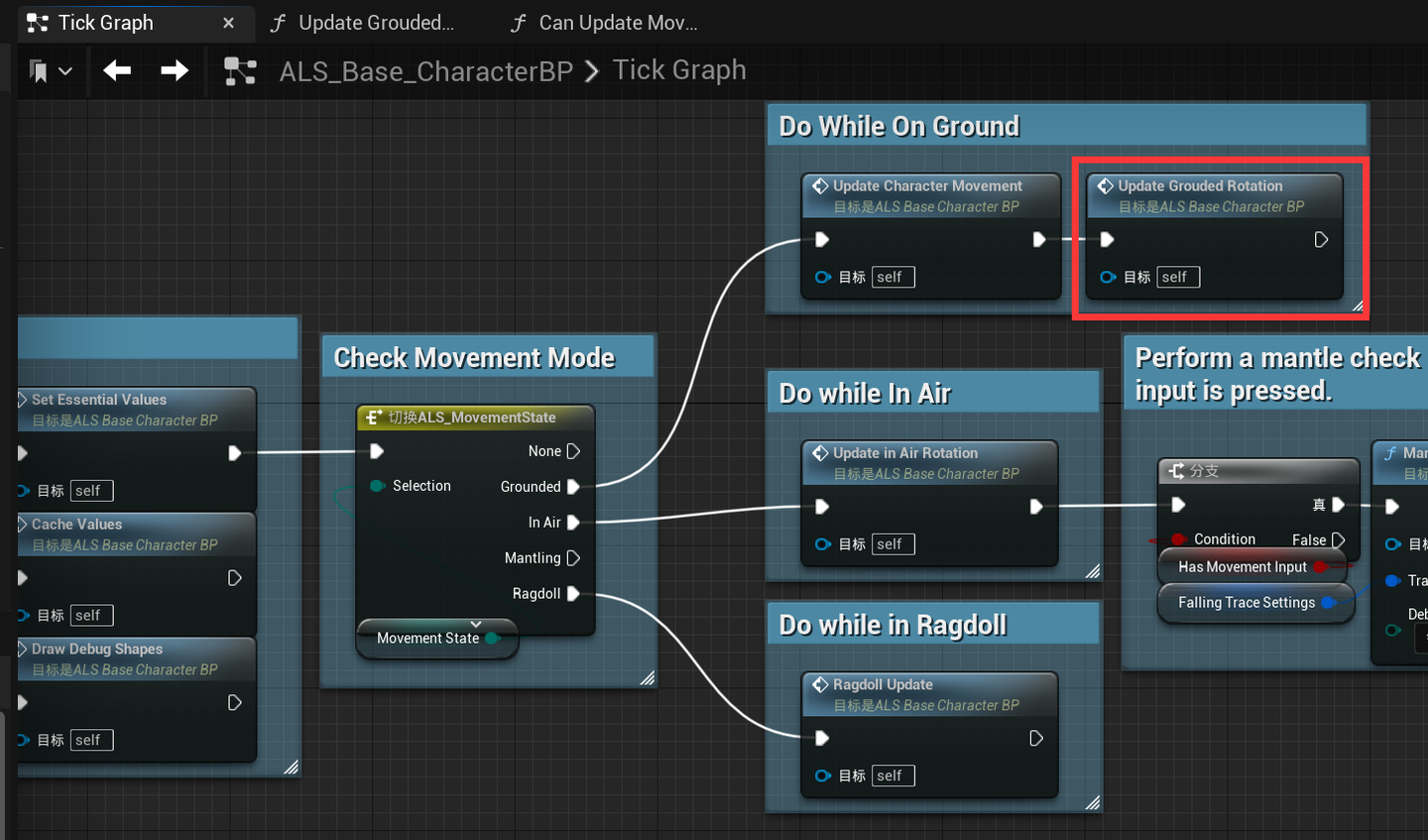This screenshot has height=840, width=1428.
Task: Click Update Character Movement exec output pin
Action: (x=1038, y=239)
